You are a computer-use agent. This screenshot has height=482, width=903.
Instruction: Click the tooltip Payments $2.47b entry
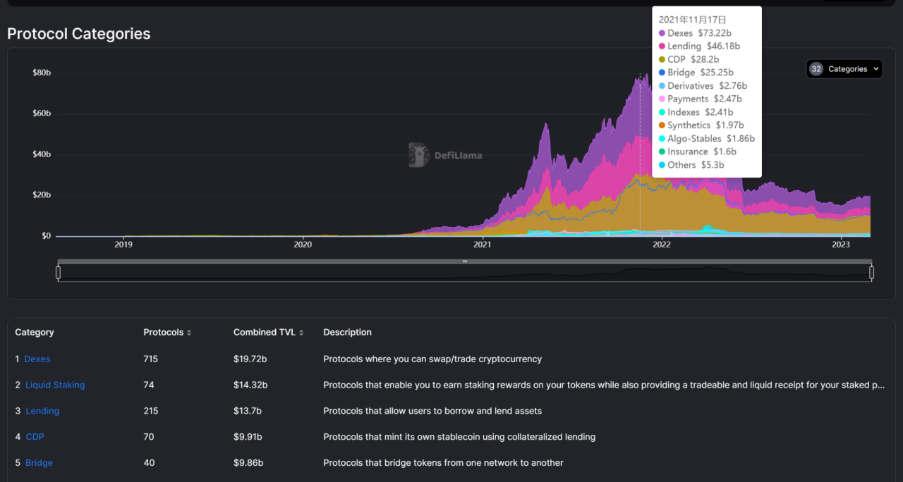click(699, 99)
